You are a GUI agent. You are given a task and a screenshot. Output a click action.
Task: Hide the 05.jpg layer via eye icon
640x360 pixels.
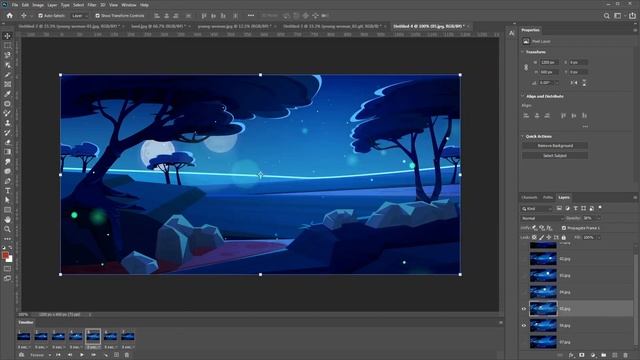click(x=524, y=309)
